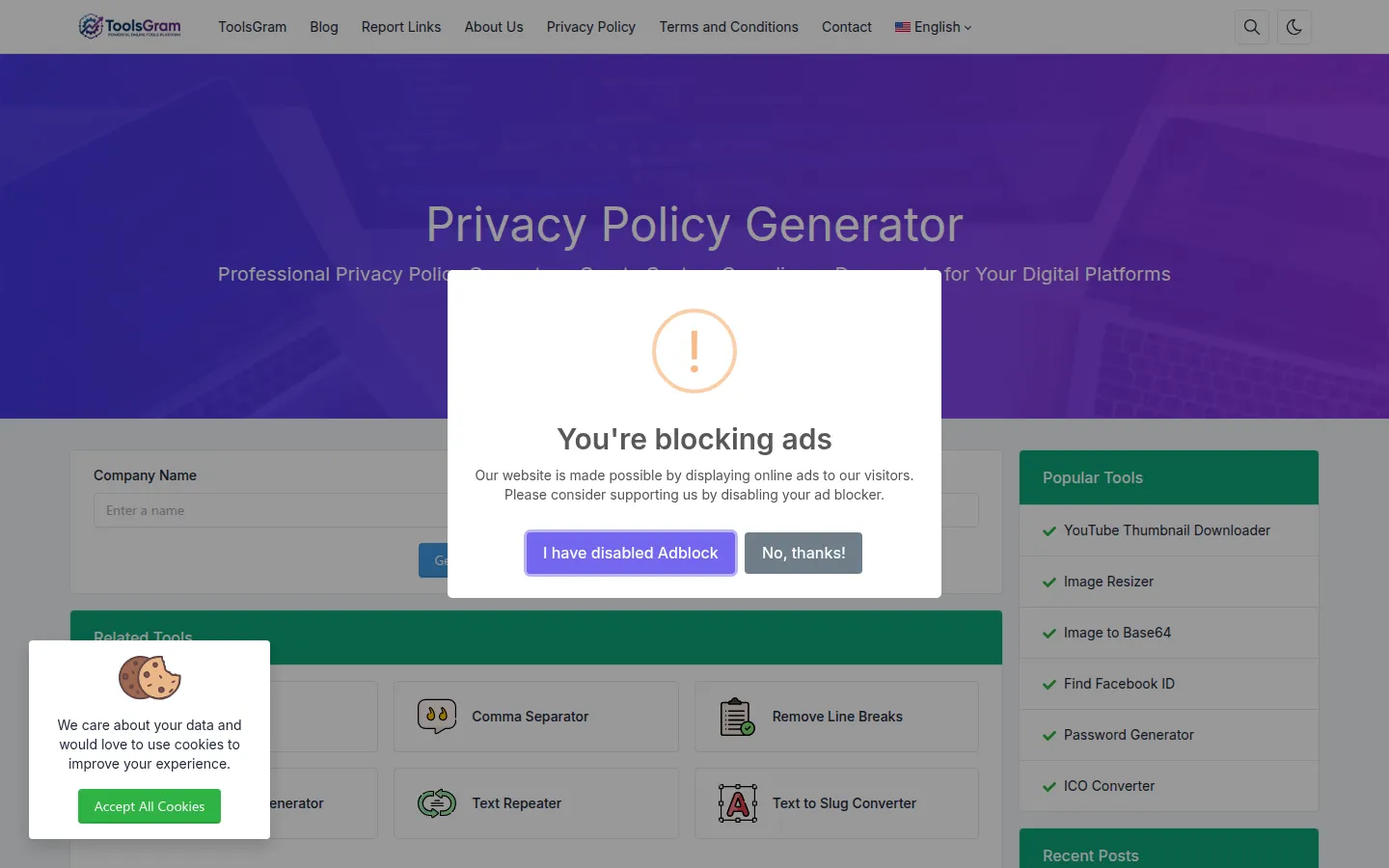Select Find Facebook ID tool

tap(1119, 684)
